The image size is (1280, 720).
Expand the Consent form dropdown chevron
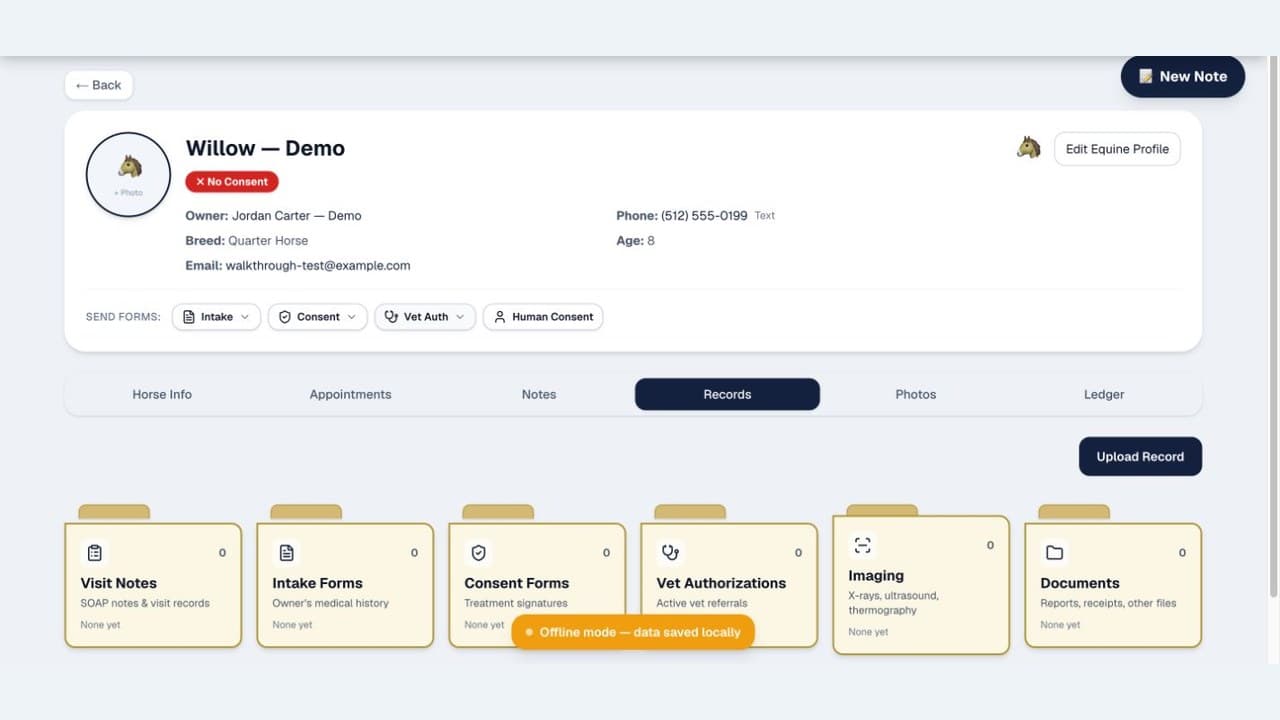coord(351,317)
